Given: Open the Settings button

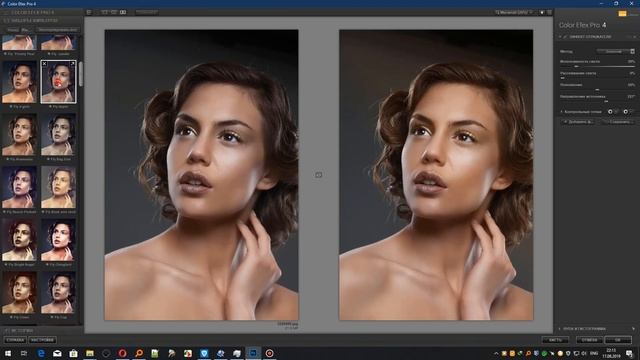Looking at the screenshot, I should pyautogui.click(x=42, y=340).
